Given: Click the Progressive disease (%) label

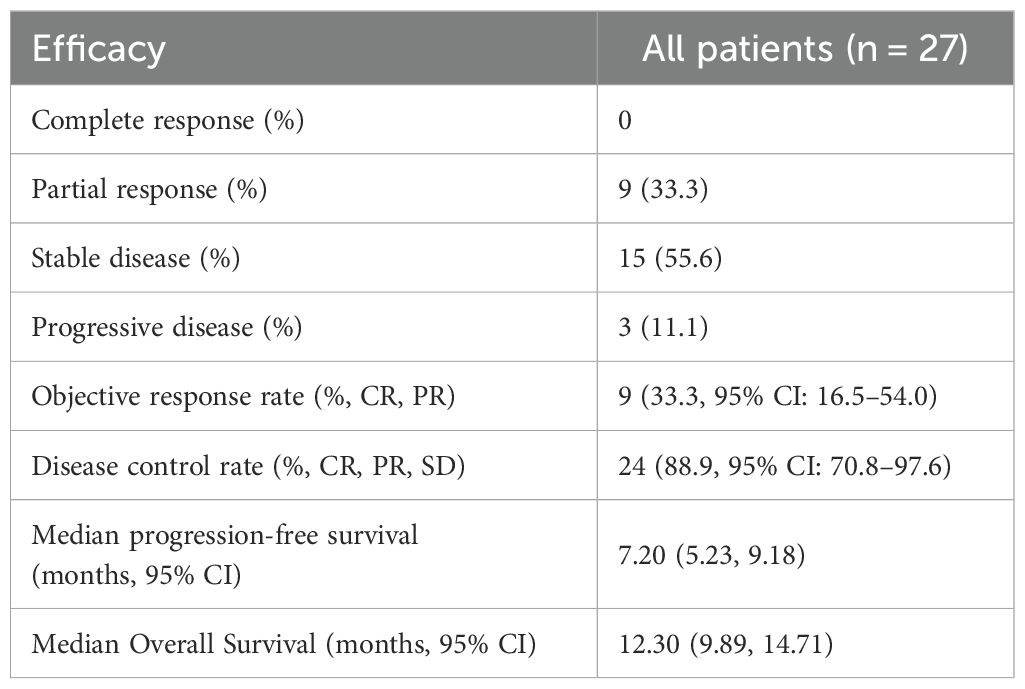Looking at the screenshot, I should [x=166, y=327].
